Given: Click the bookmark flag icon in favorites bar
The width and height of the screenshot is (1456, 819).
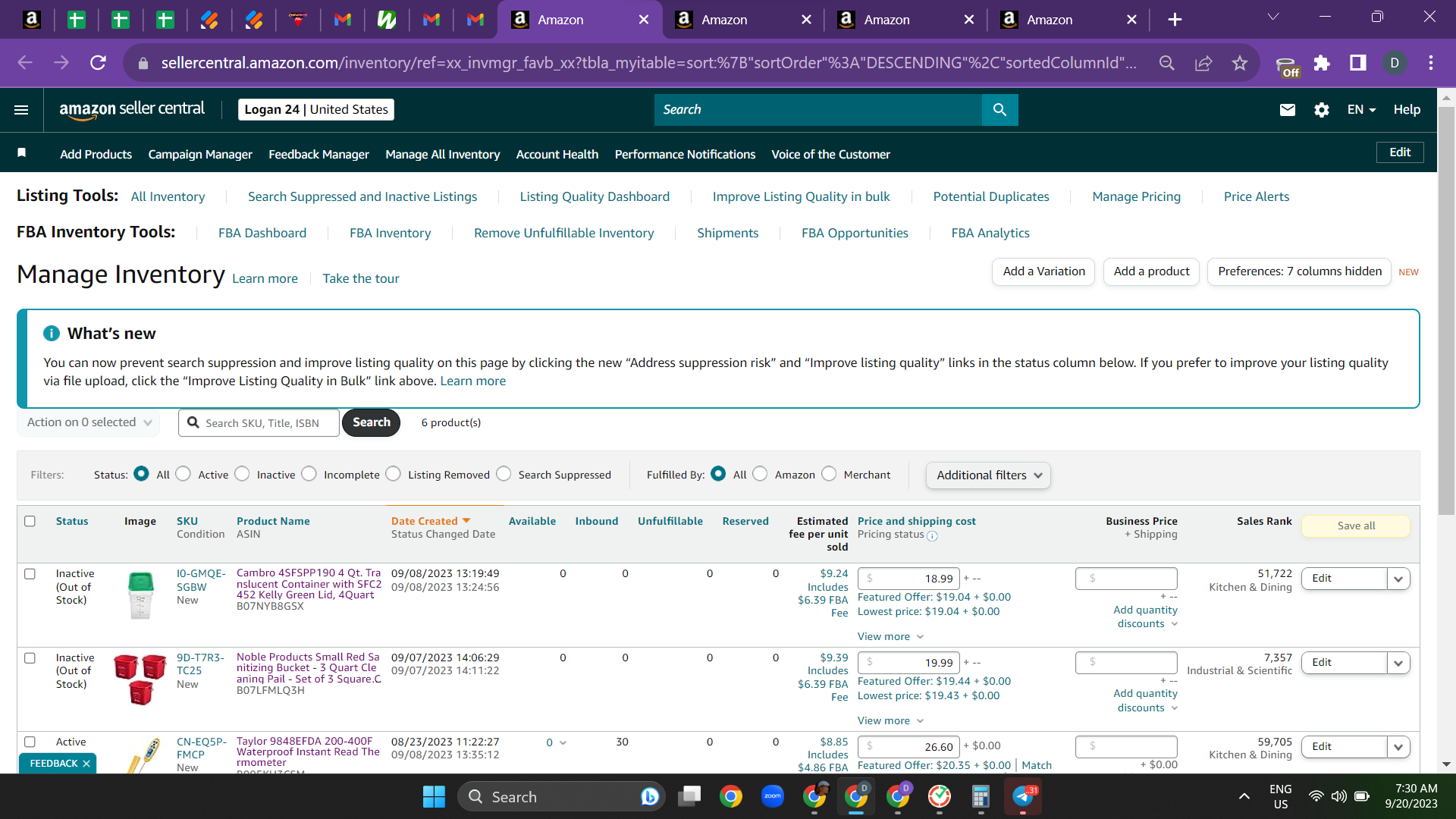Looking at the screenshot, I should [22, 153].
